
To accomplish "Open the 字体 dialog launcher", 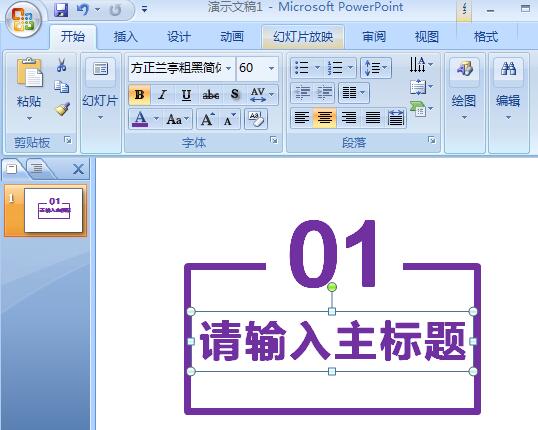I will [x=274, y=140].
